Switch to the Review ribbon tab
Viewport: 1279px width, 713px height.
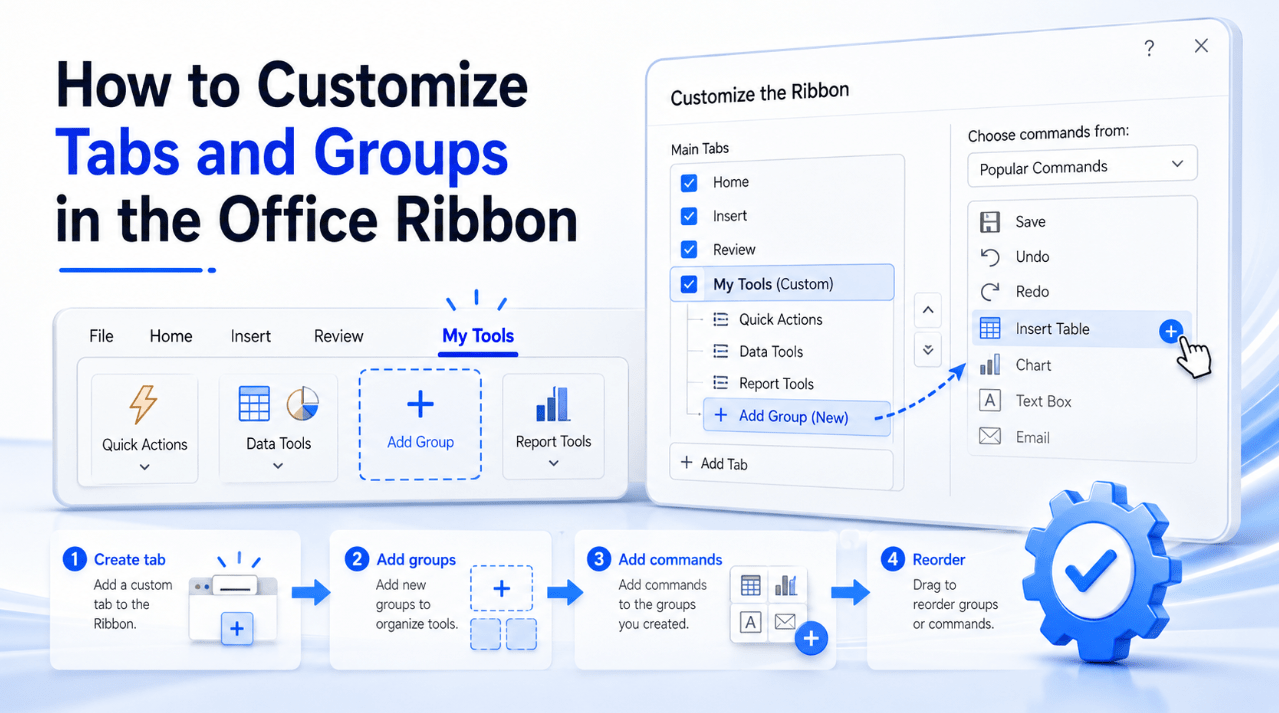point(339,336)
